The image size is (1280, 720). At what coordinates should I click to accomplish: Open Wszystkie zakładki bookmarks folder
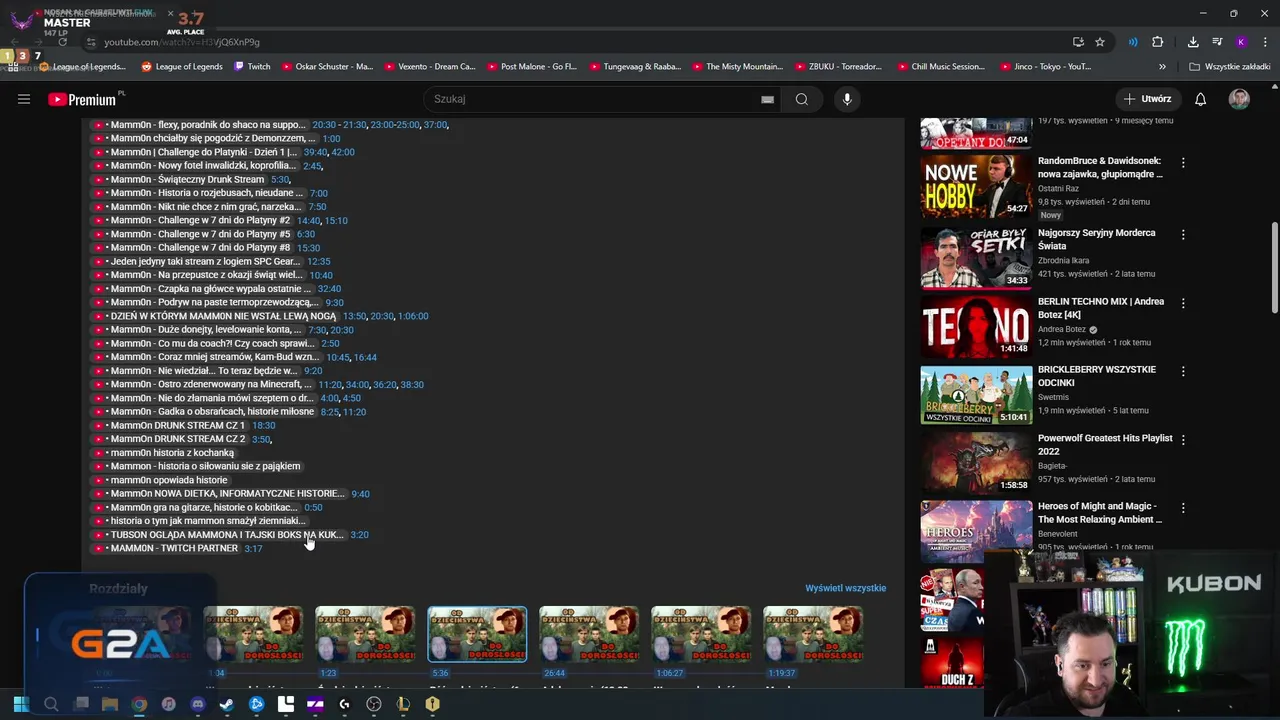pyautogui.click(x=1230, y=67)
